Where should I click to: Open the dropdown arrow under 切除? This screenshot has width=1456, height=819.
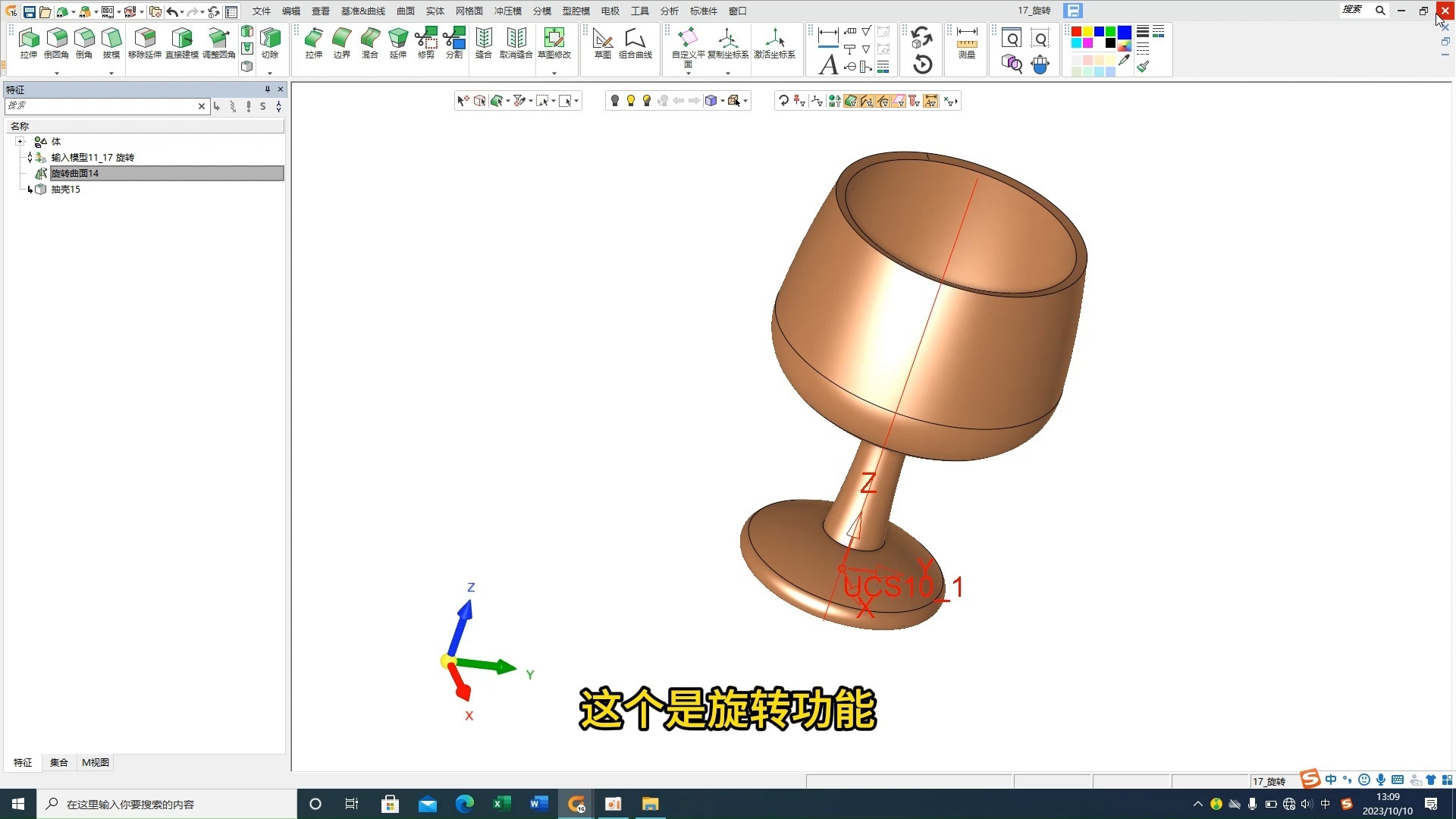pos(270,74)
